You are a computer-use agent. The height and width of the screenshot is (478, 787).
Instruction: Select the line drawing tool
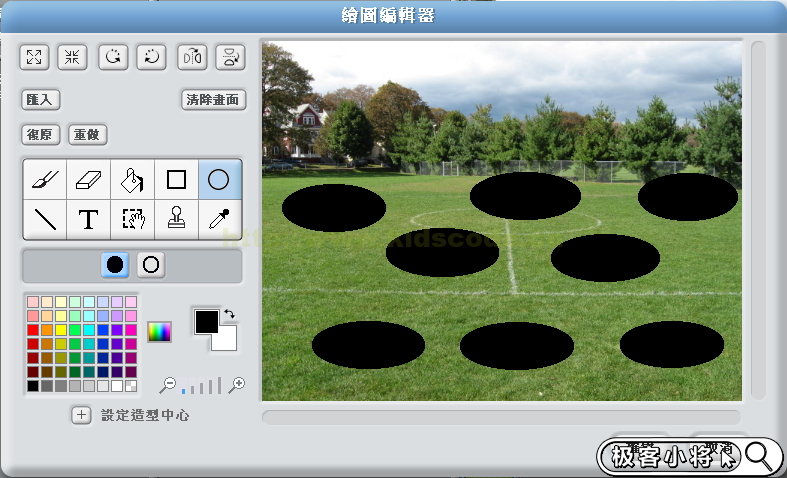pyautogui.click(x=45, y=219)
